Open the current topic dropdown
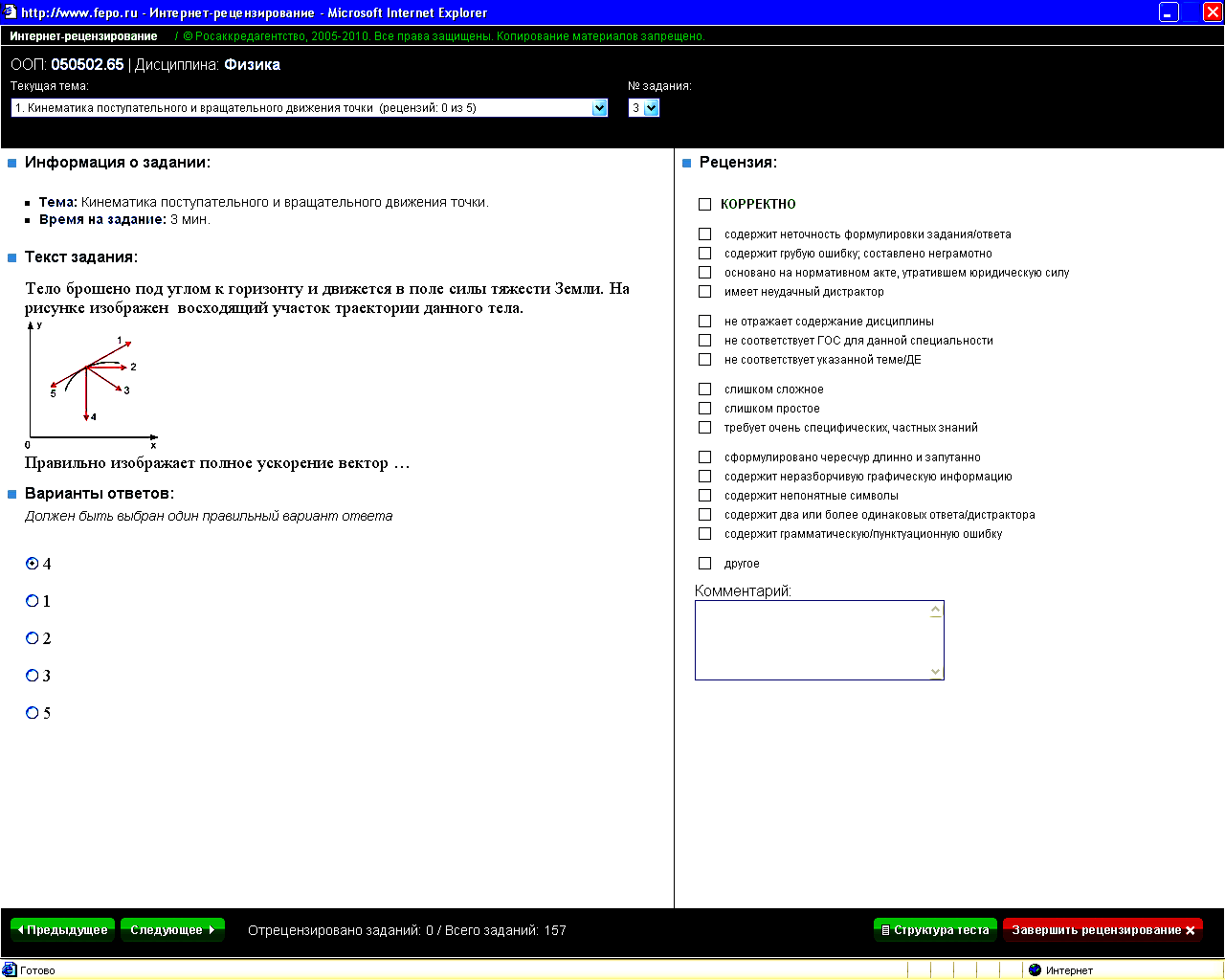 tap(309, 108)
